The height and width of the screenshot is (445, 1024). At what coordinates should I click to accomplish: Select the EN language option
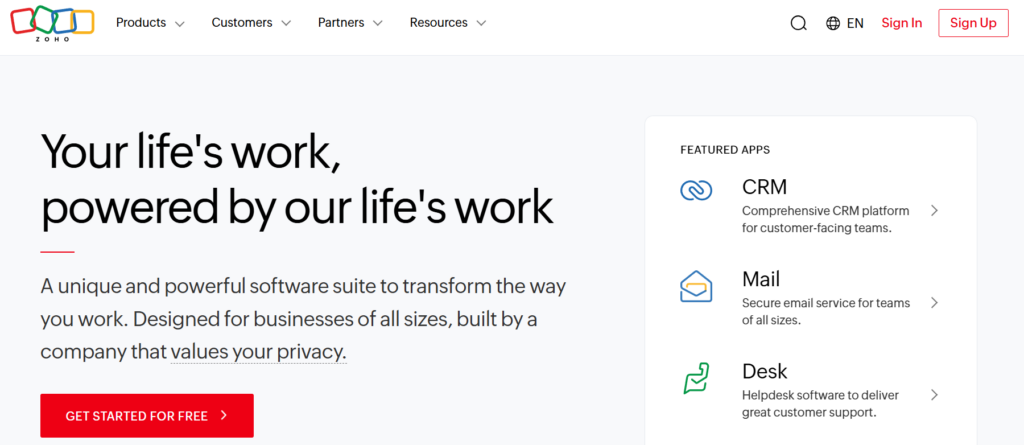coord(855,24)
